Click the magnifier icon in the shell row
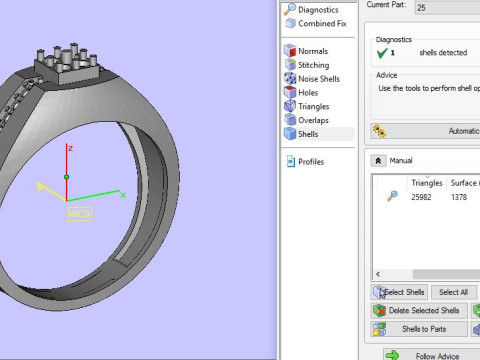The height and width of the screenshot is (360, 480). pos(392,196)
